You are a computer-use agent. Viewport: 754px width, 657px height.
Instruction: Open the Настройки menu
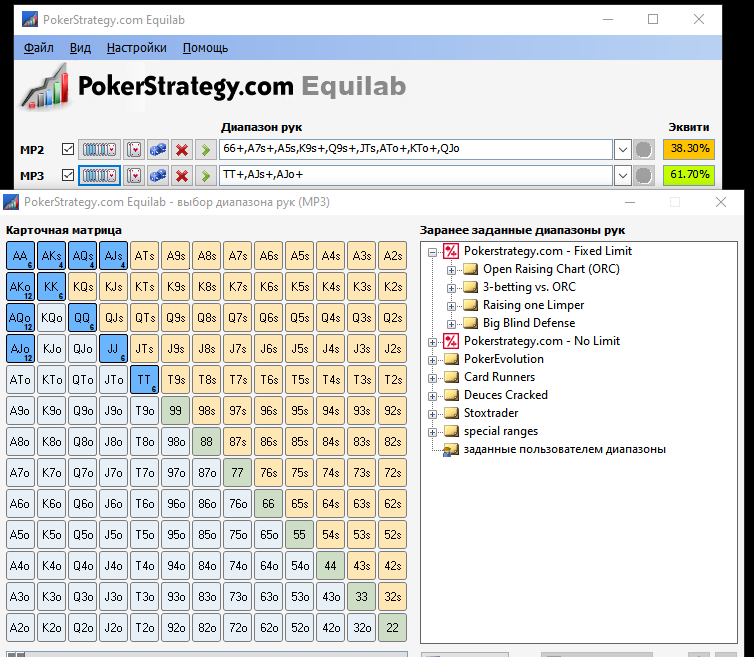[137, 48]
